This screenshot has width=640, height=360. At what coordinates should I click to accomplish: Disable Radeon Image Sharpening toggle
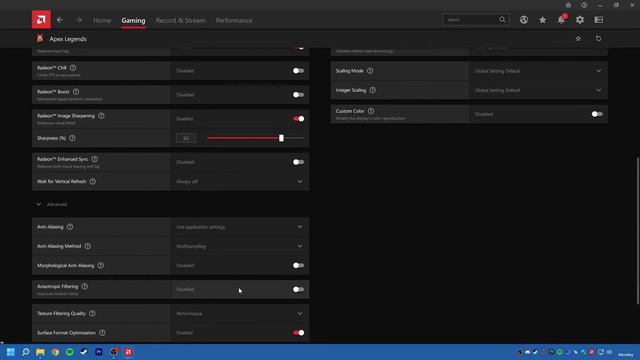(x=298, y=119)
